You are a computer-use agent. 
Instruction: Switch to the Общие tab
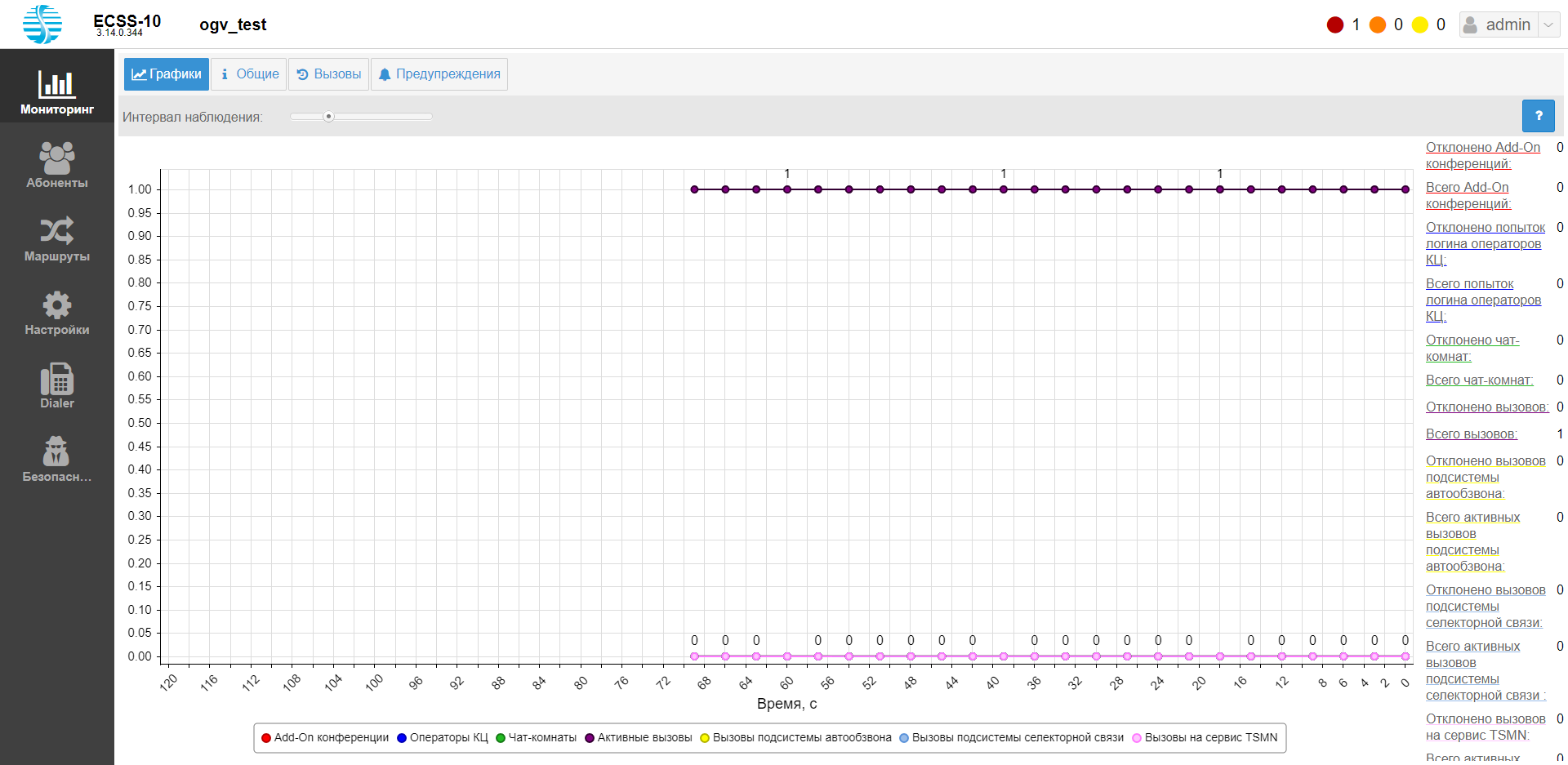point(249,74)
